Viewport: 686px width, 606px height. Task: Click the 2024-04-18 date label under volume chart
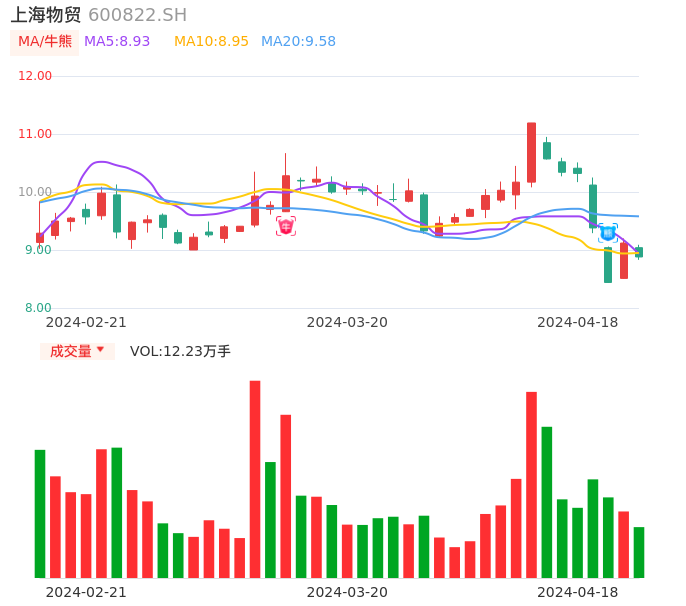click(578, 592)
